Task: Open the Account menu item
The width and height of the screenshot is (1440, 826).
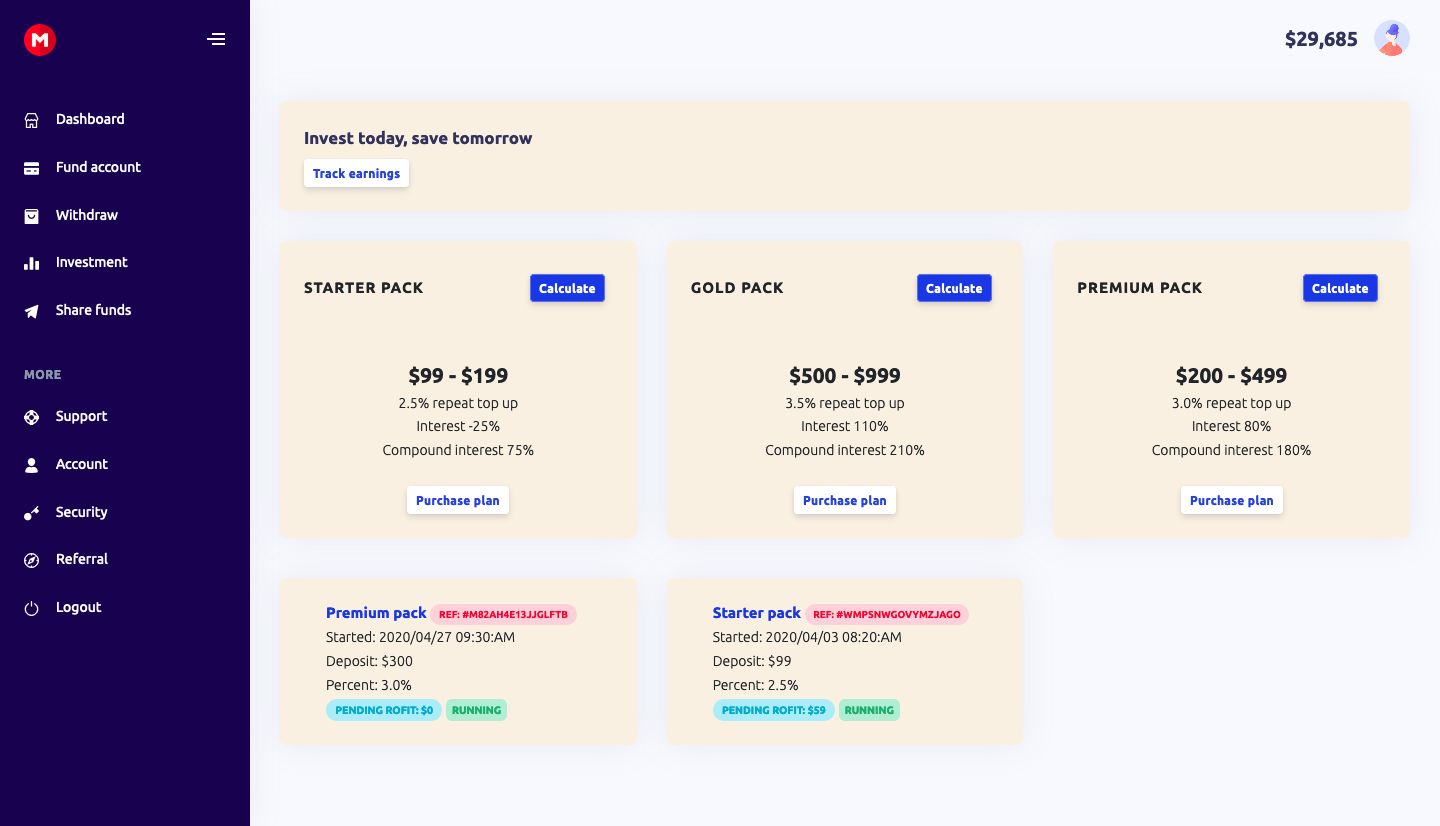Action: (81, 464)
